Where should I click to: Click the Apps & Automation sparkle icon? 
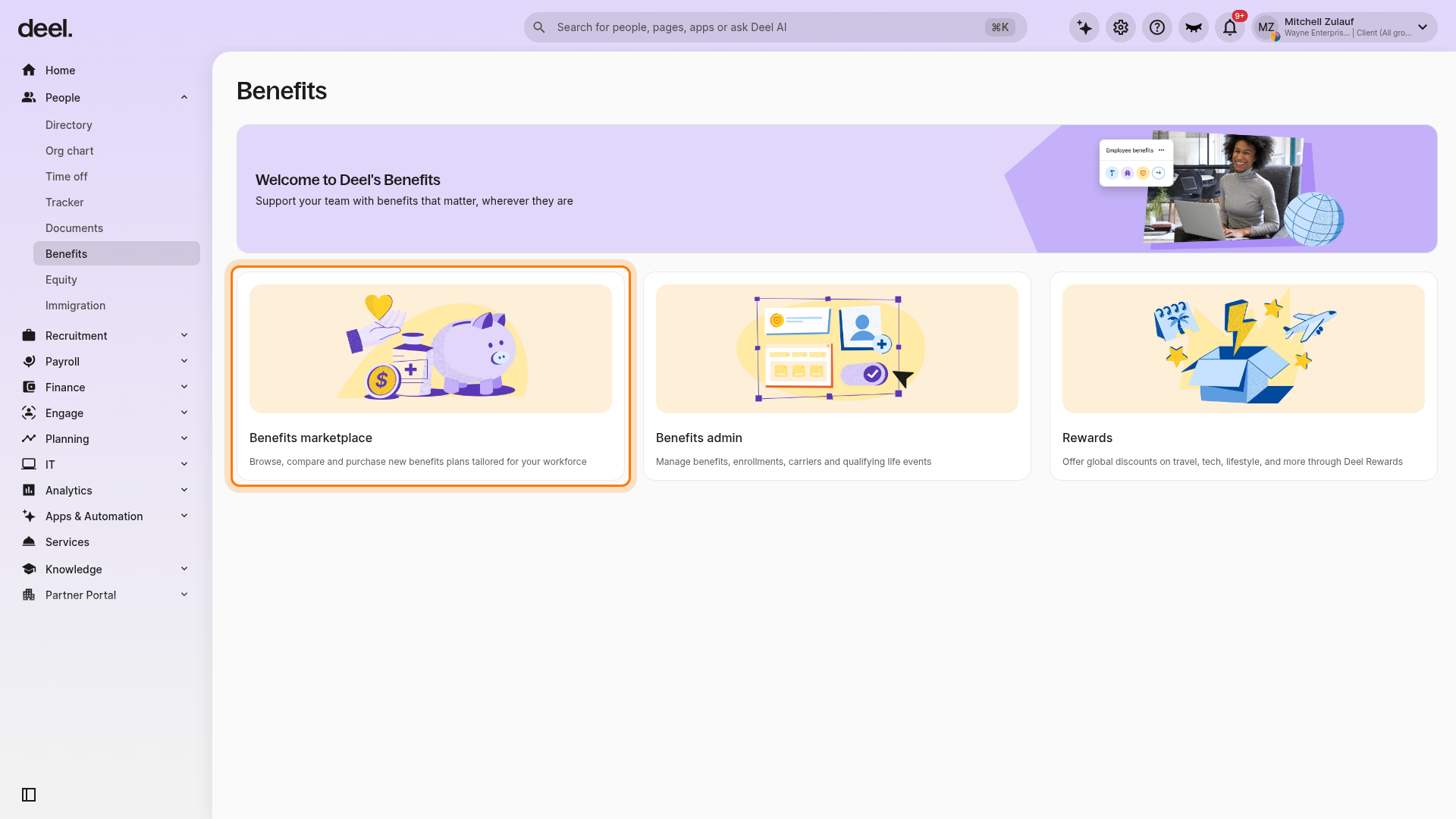[29, 516]
